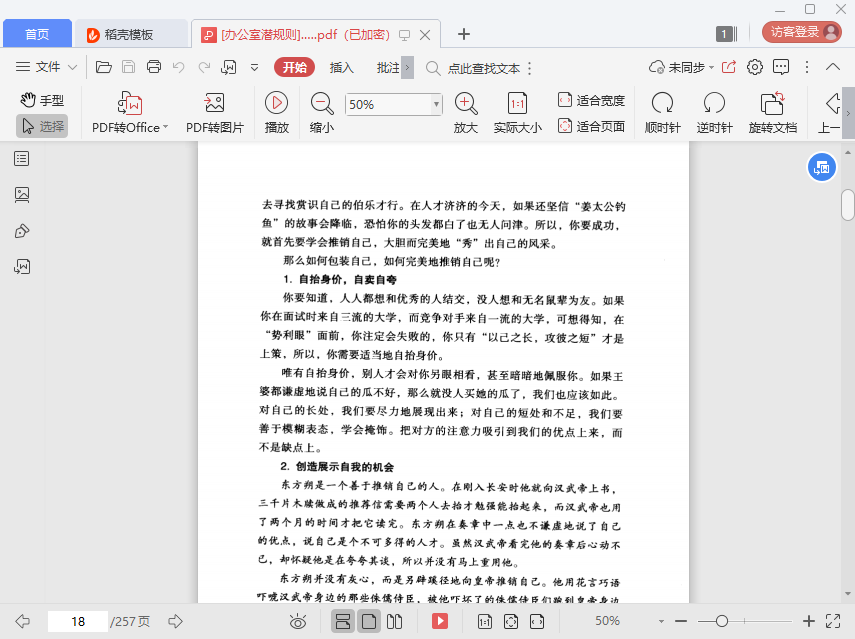Enable two-page view mode
Viewport: 855px width, 639px height.
(x=394, y=621)
